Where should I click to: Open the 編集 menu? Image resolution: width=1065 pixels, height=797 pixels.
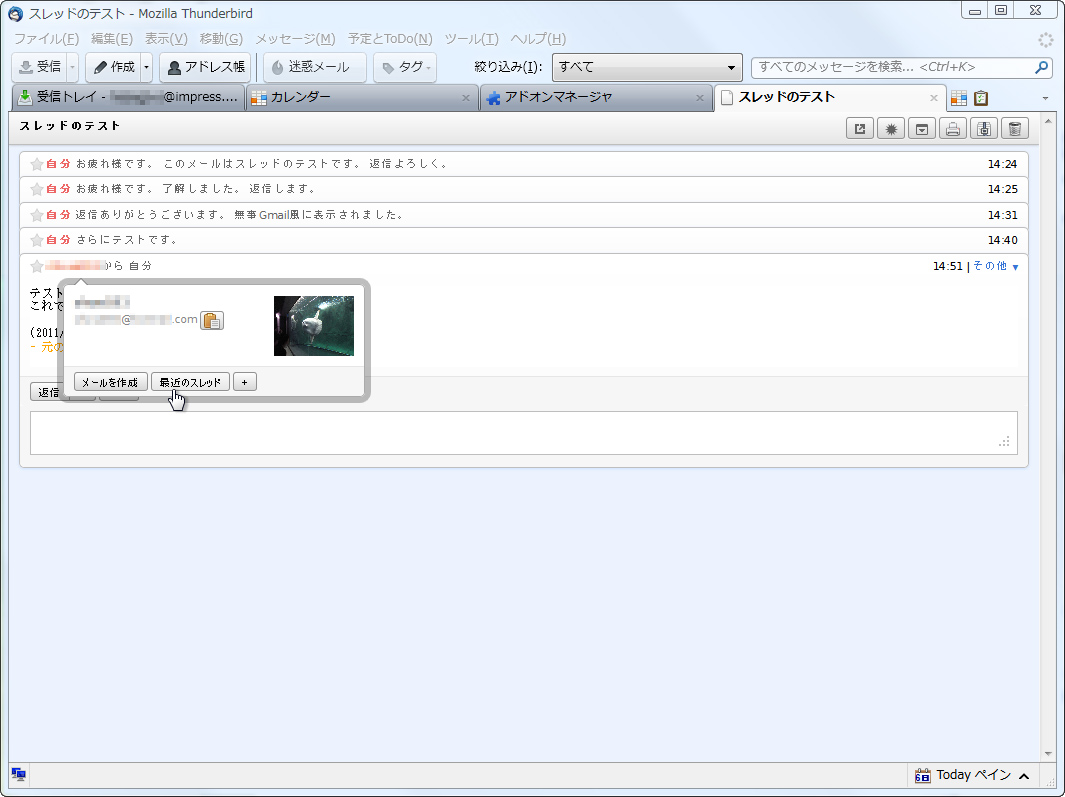[x=111, y=39]
